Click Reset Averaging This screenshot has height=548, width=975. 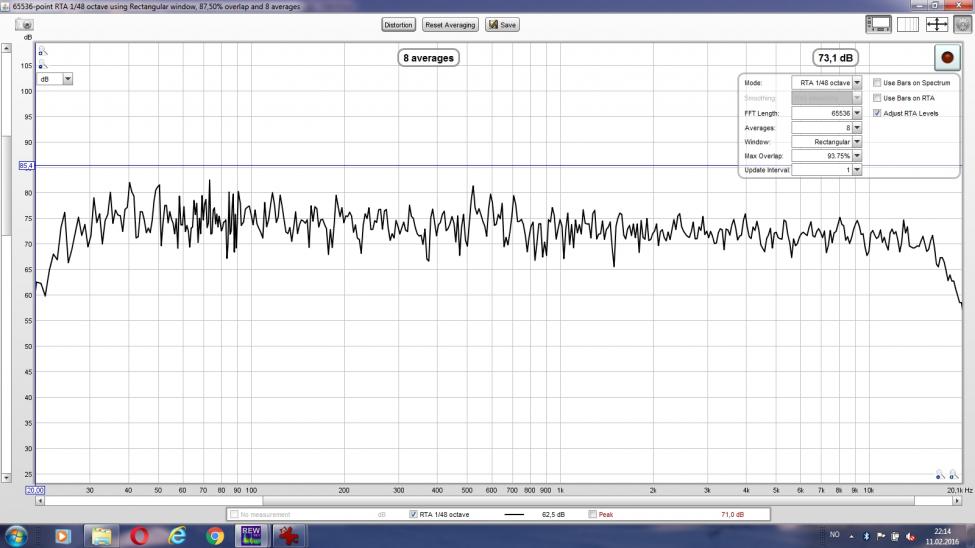click(450, 25)
